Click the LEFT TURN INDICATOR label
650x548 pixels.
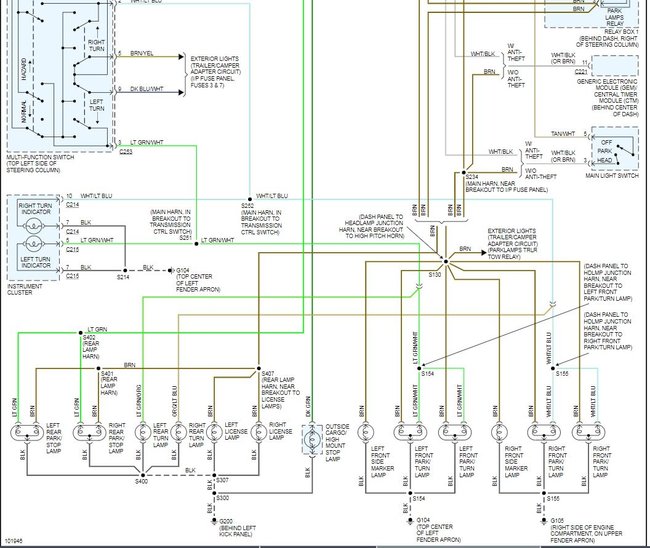tap(36, 262)
